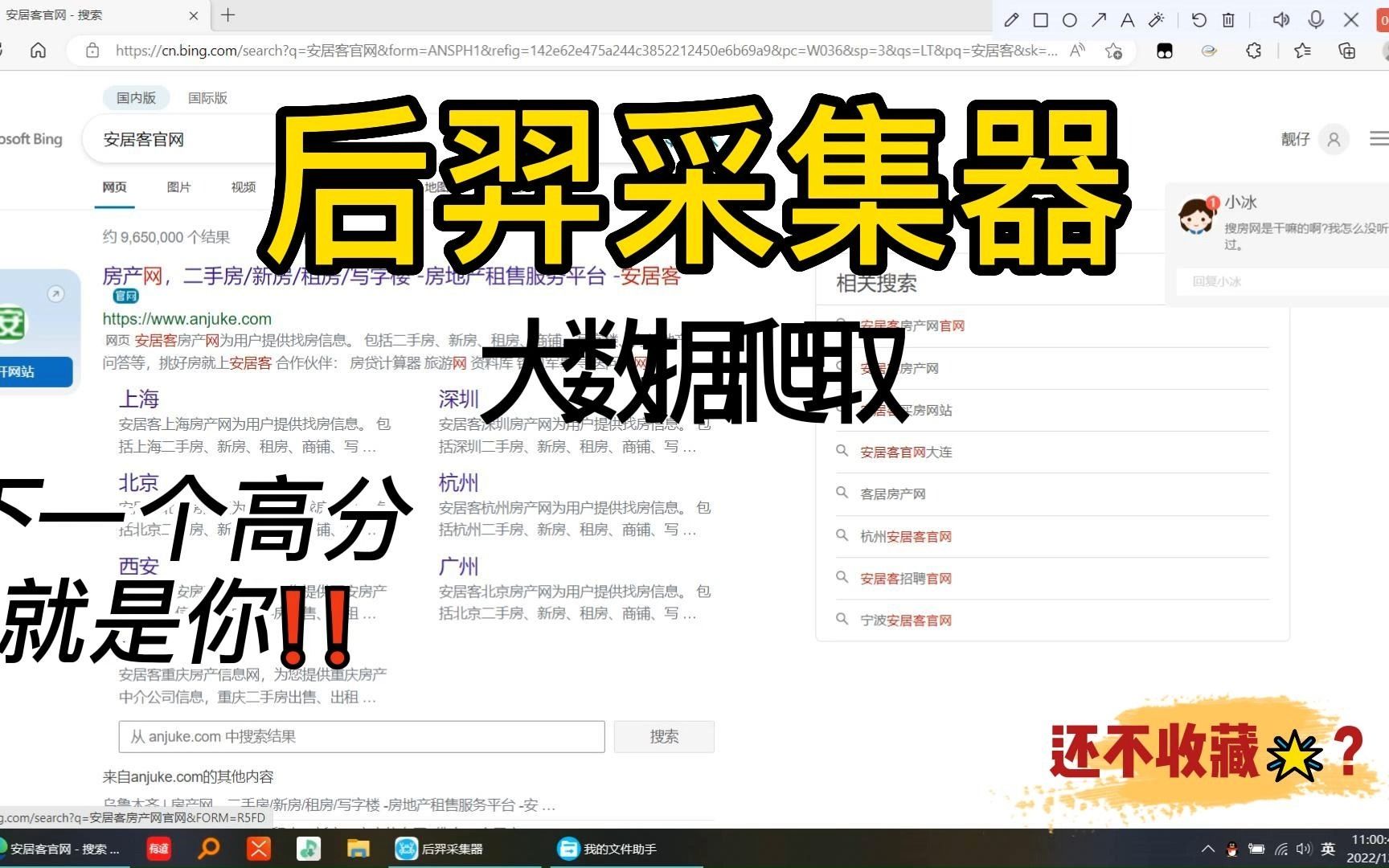Open the Bing hamburger menu
Screen dimensions: 1389x868
coord(1379,138)
